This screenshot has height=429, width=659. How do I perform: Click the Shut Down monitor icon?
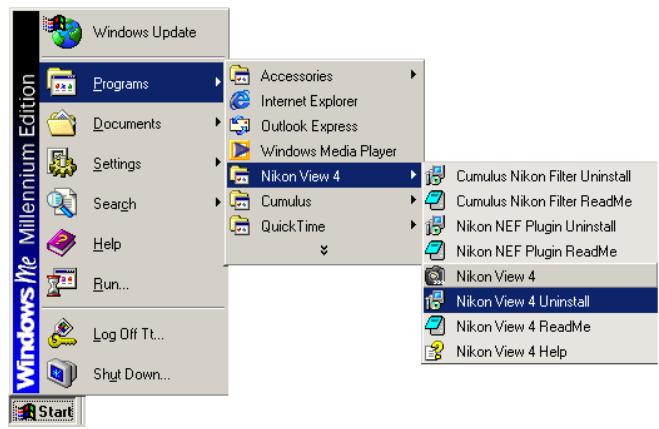(x=62, y=374)
